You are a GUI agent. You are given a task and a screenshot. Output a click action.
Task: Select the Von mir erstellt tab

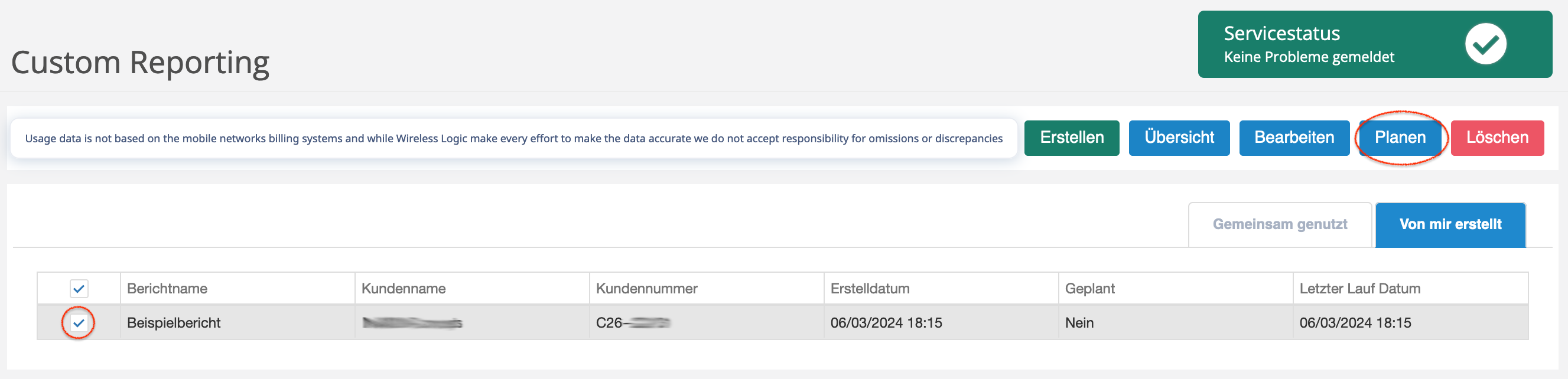1449,224
